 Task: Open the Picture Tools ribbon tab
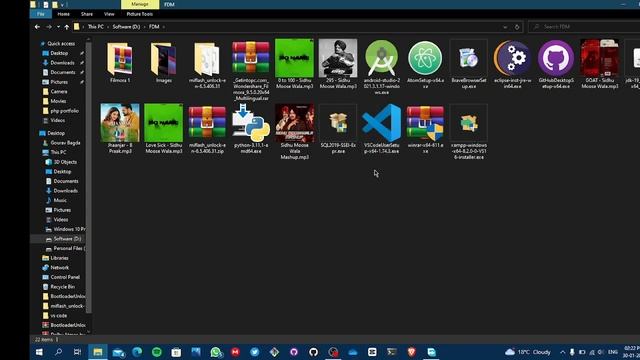[x=140, y=14]
